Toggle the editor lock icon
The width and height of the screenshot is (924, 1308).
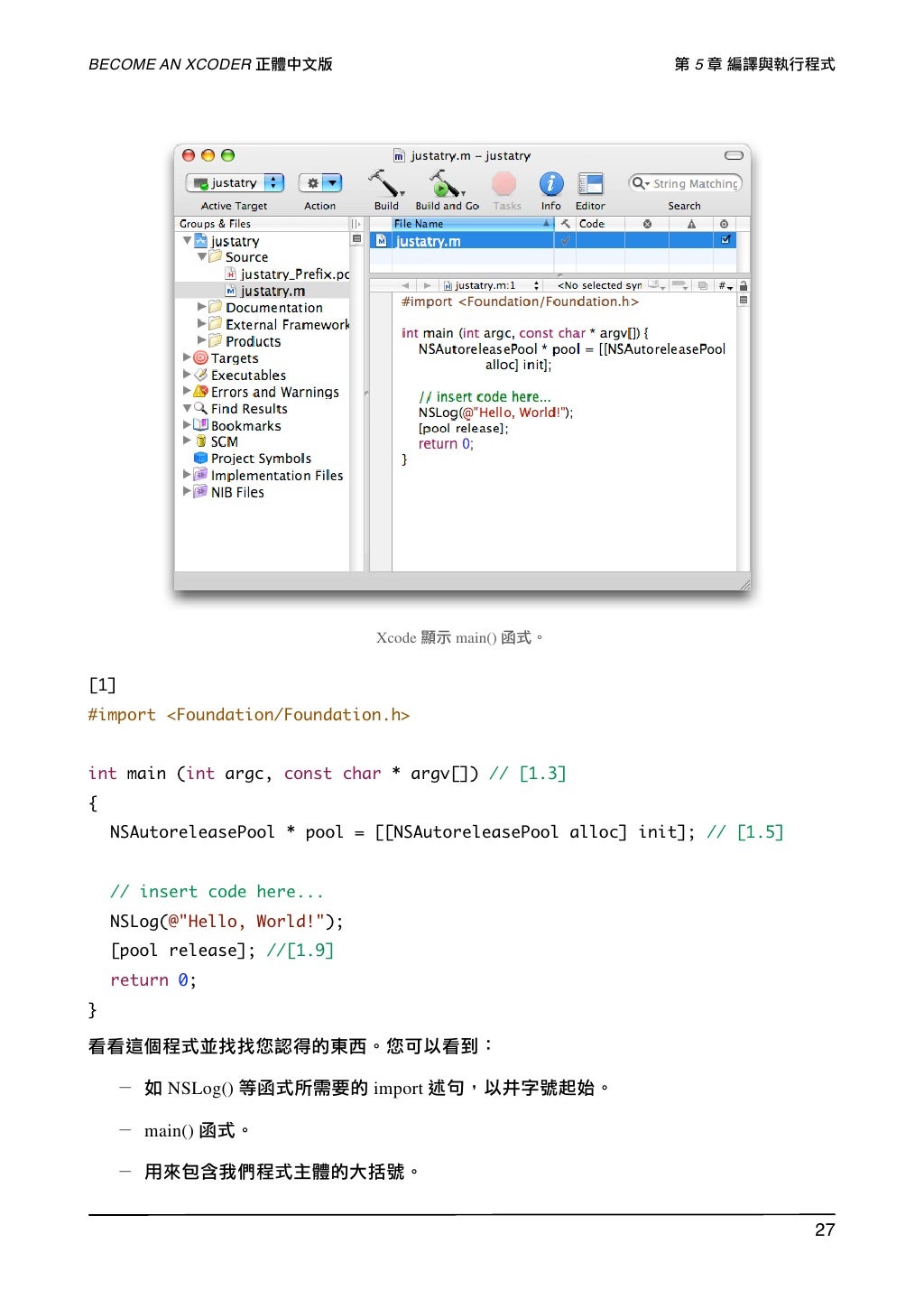pos(744,285)
